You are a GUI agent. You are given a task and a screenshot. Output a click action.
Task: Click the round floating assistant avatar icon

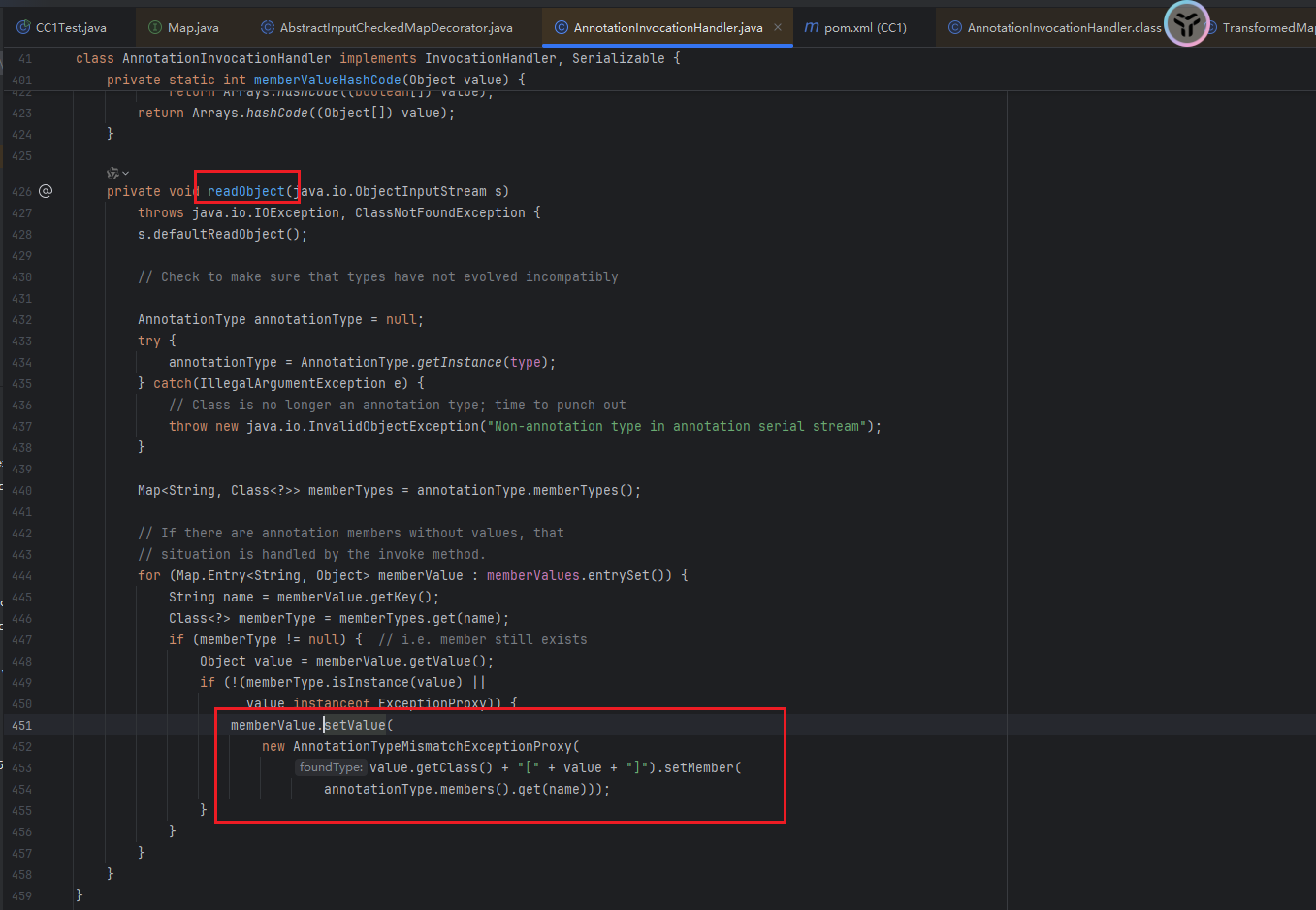coord(1186,23)
